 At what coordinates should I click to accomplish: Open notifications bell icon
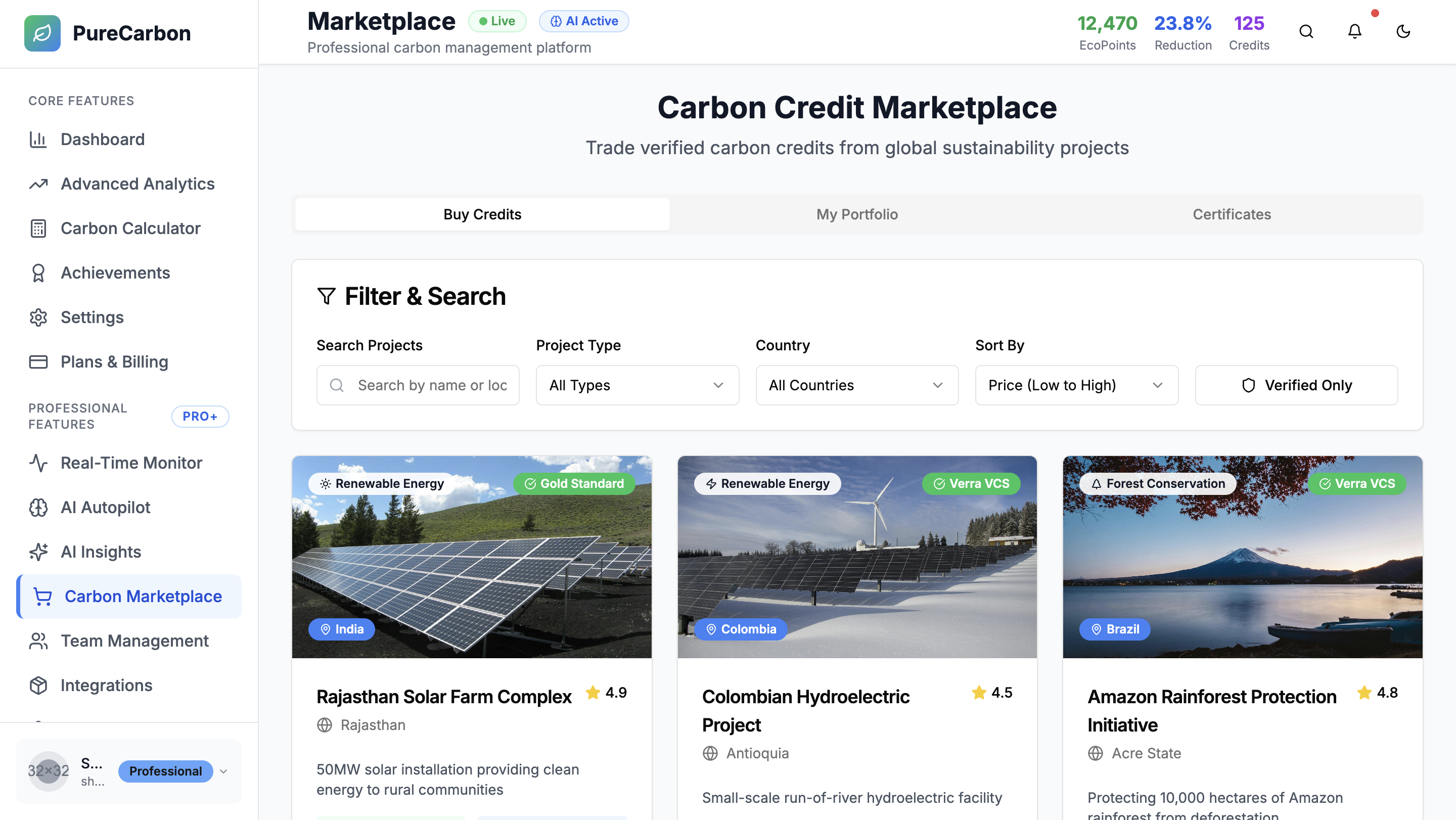[1354, 32]
